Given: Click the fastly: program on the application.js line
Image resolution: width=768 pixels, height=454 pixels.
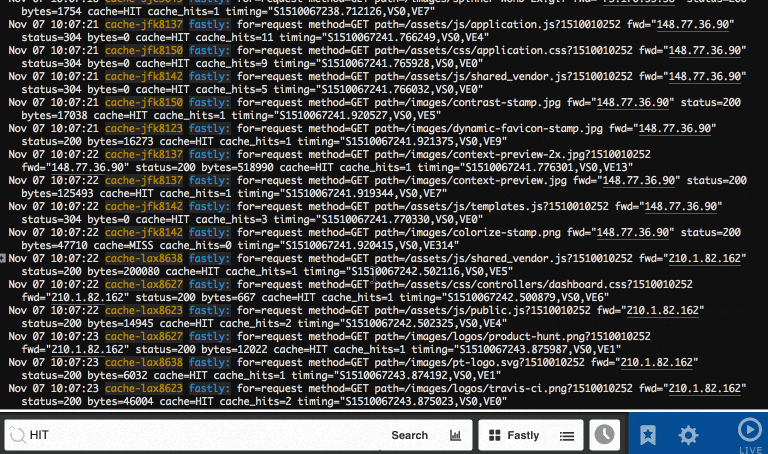Looking at the screenshot, I should pos(209,24).
